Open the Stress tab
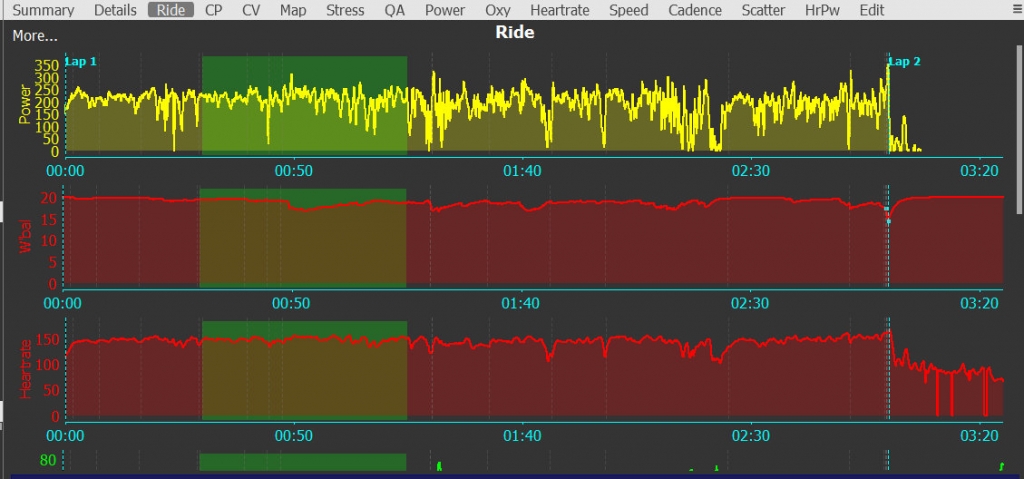Image resolution: width=1024 pixels, height=479 pixels. (x=345, y=10)
